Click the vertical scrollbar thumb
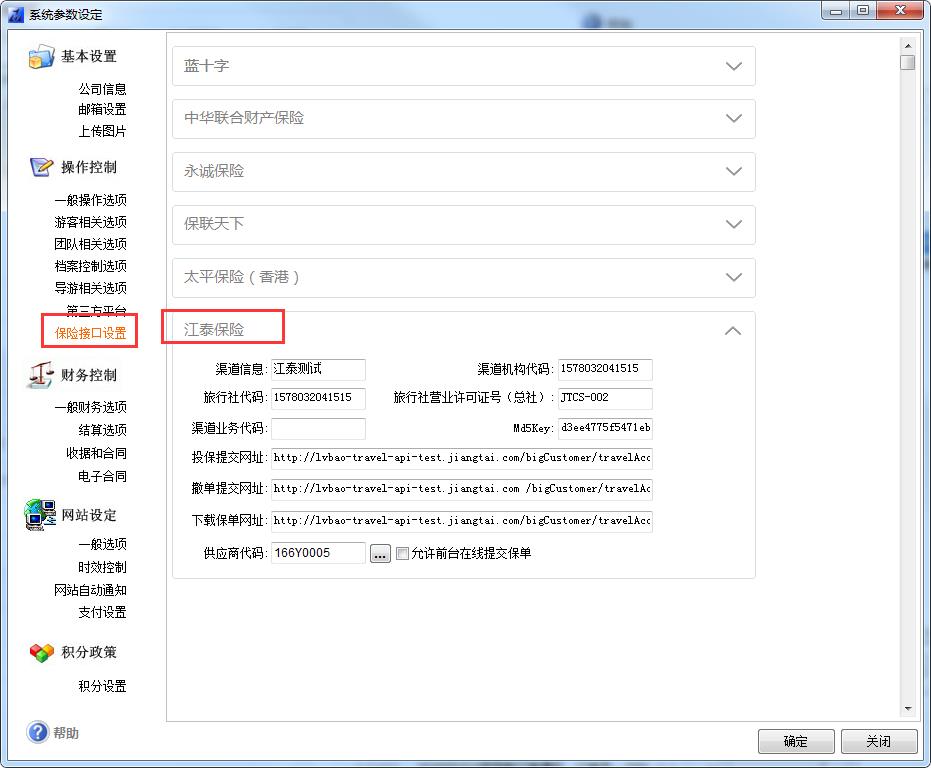This screenshot has height=768, width=931. click(x=907, y=62)
